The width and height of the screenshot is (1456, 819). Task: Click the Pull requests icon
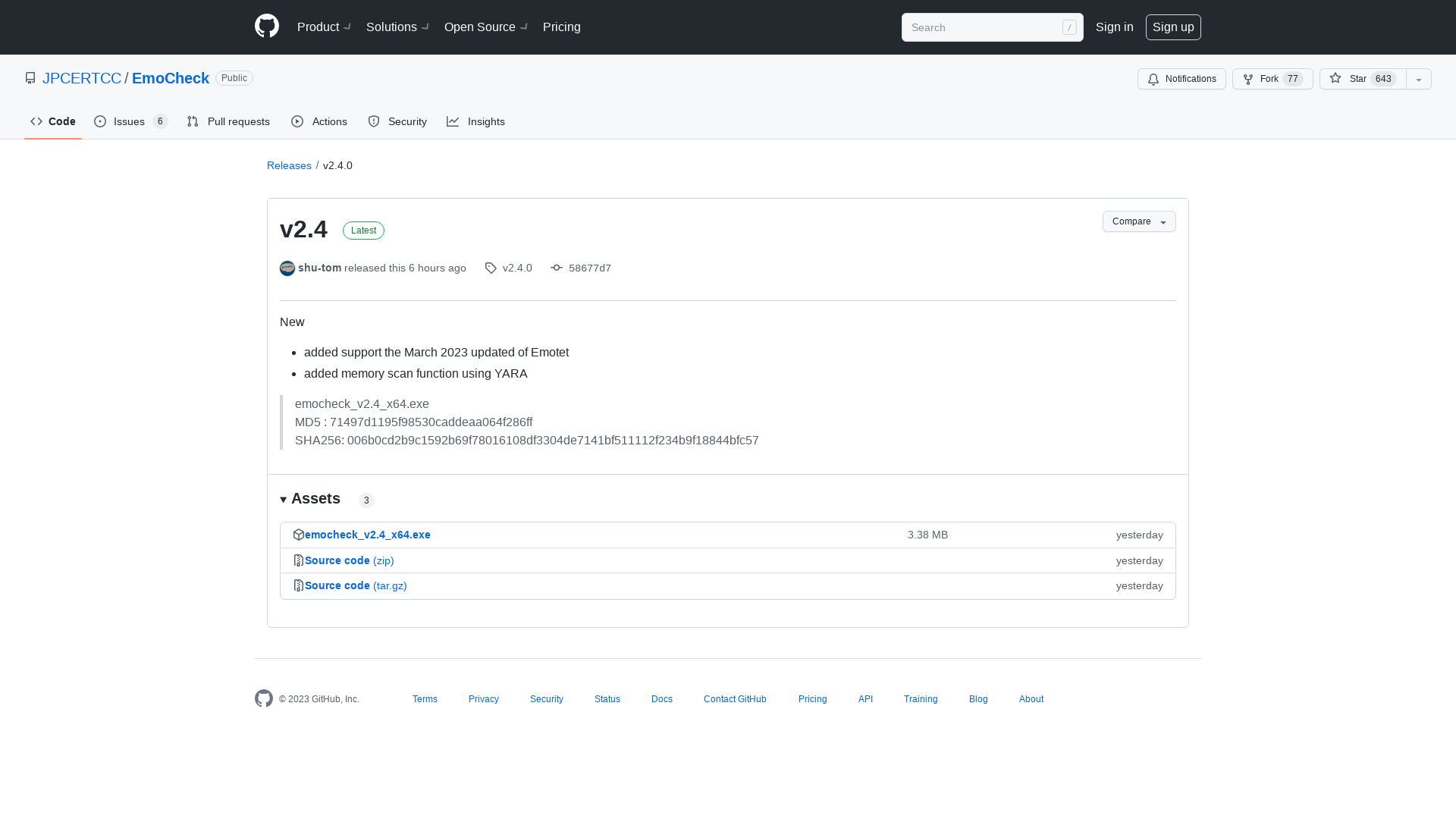192,122
